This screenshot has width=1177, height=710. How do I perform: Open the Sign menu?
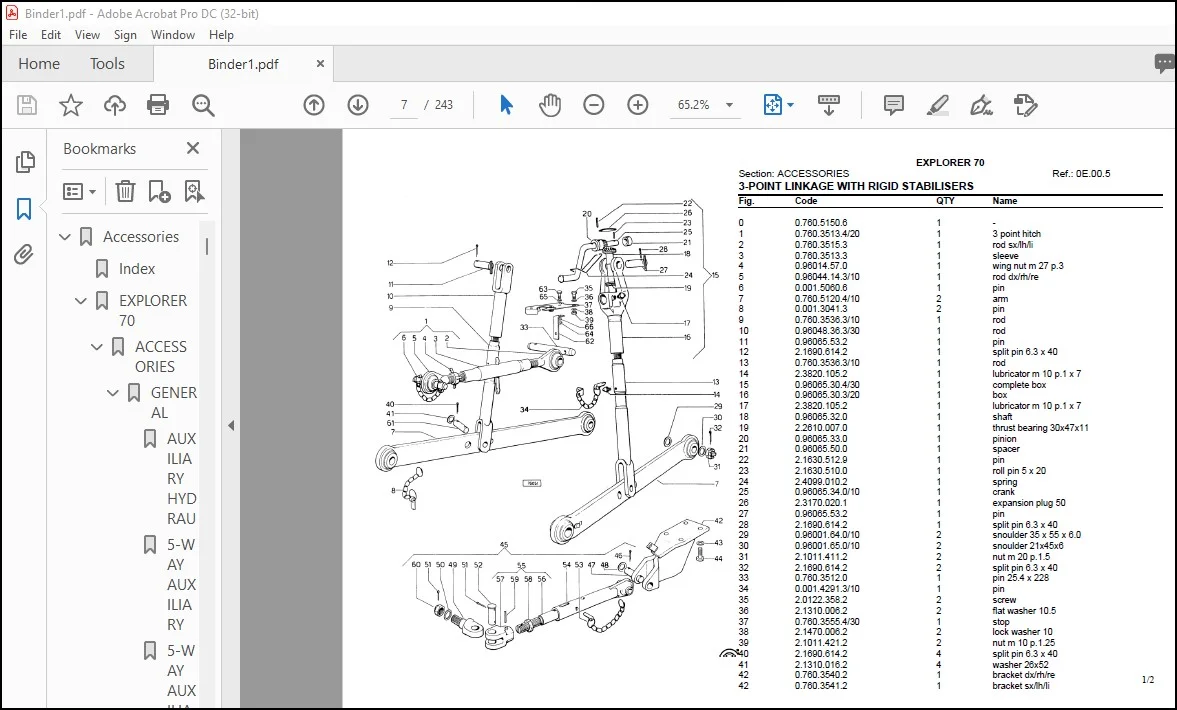[x=125, y=35]
